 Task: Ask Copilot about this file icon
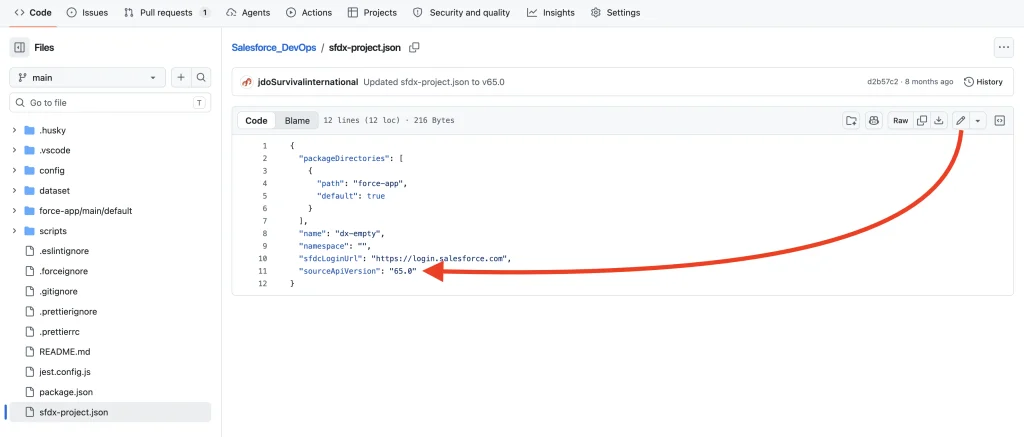[874, 120]
